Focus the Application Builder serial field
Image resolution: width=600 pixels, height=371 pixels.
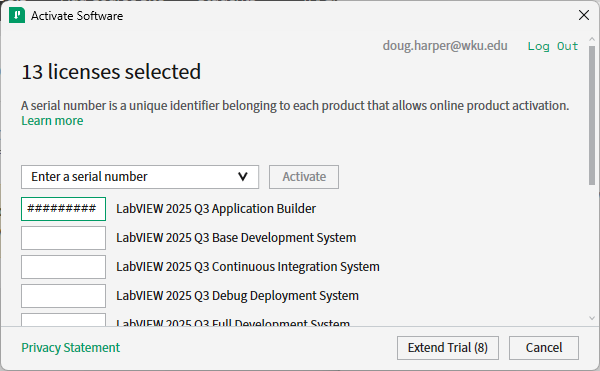click(x=64, y=209)
